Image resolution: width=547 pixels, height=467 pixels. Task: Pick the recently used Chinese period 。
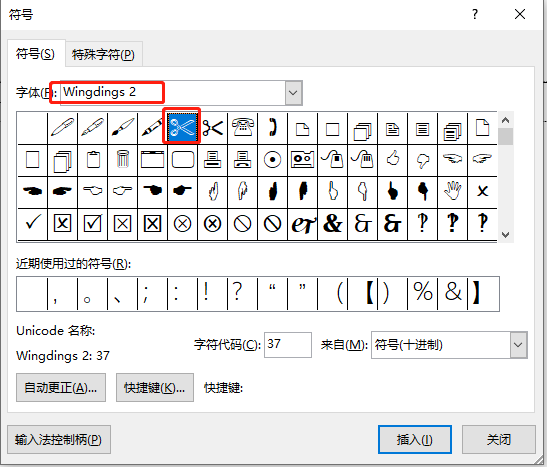92,294
